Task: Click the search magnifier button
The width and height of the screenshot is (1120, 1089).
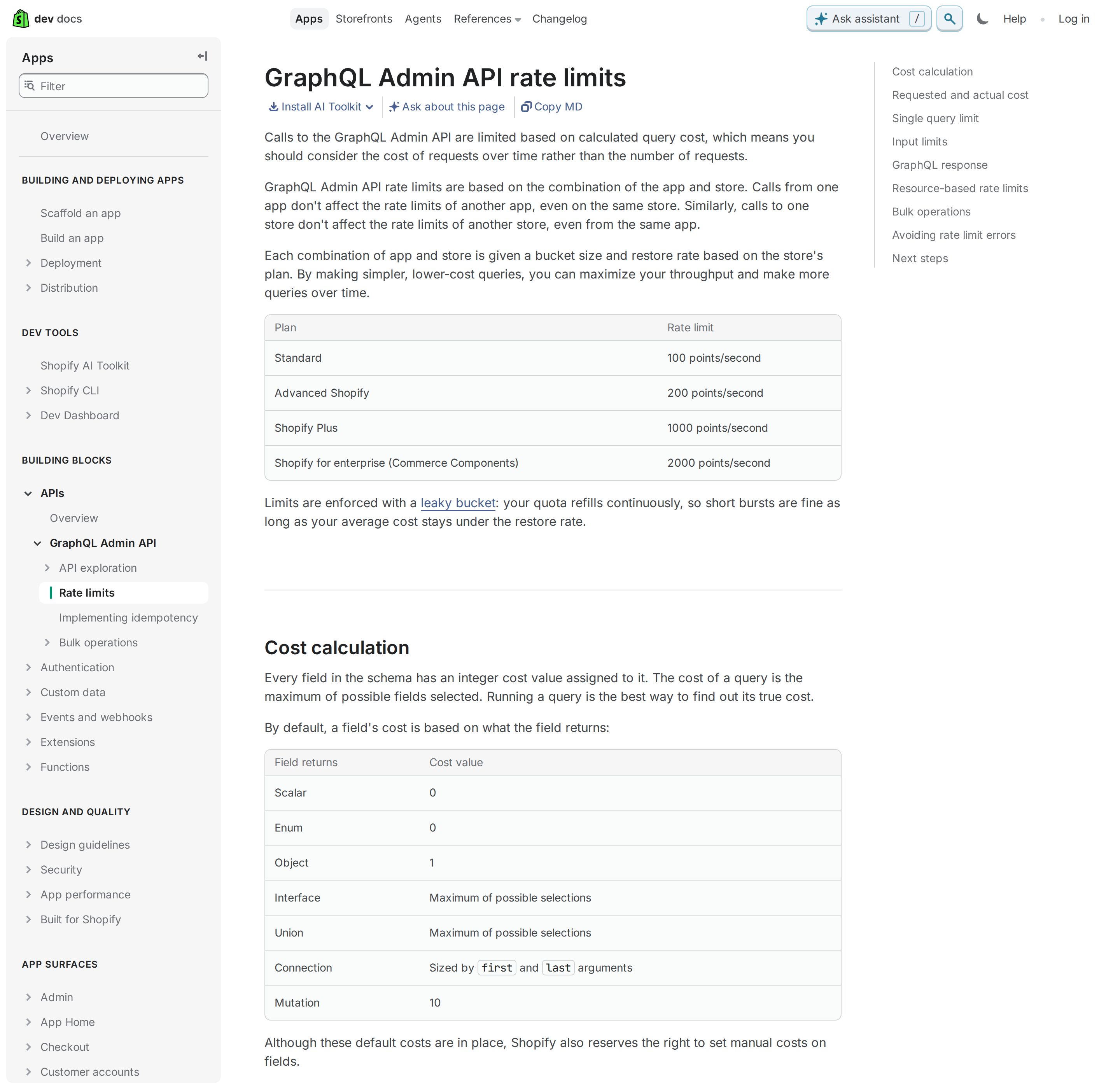Action: (x=950, y=19)
